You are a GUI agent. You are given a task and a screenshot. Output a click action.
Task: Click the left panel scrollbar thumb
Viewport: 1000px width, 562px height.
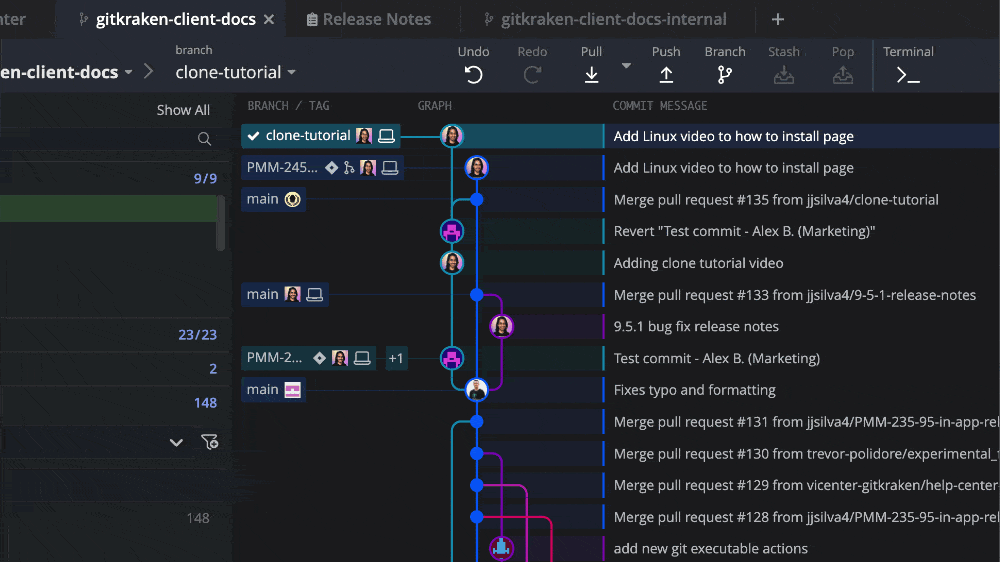click(x=221, y=223)
